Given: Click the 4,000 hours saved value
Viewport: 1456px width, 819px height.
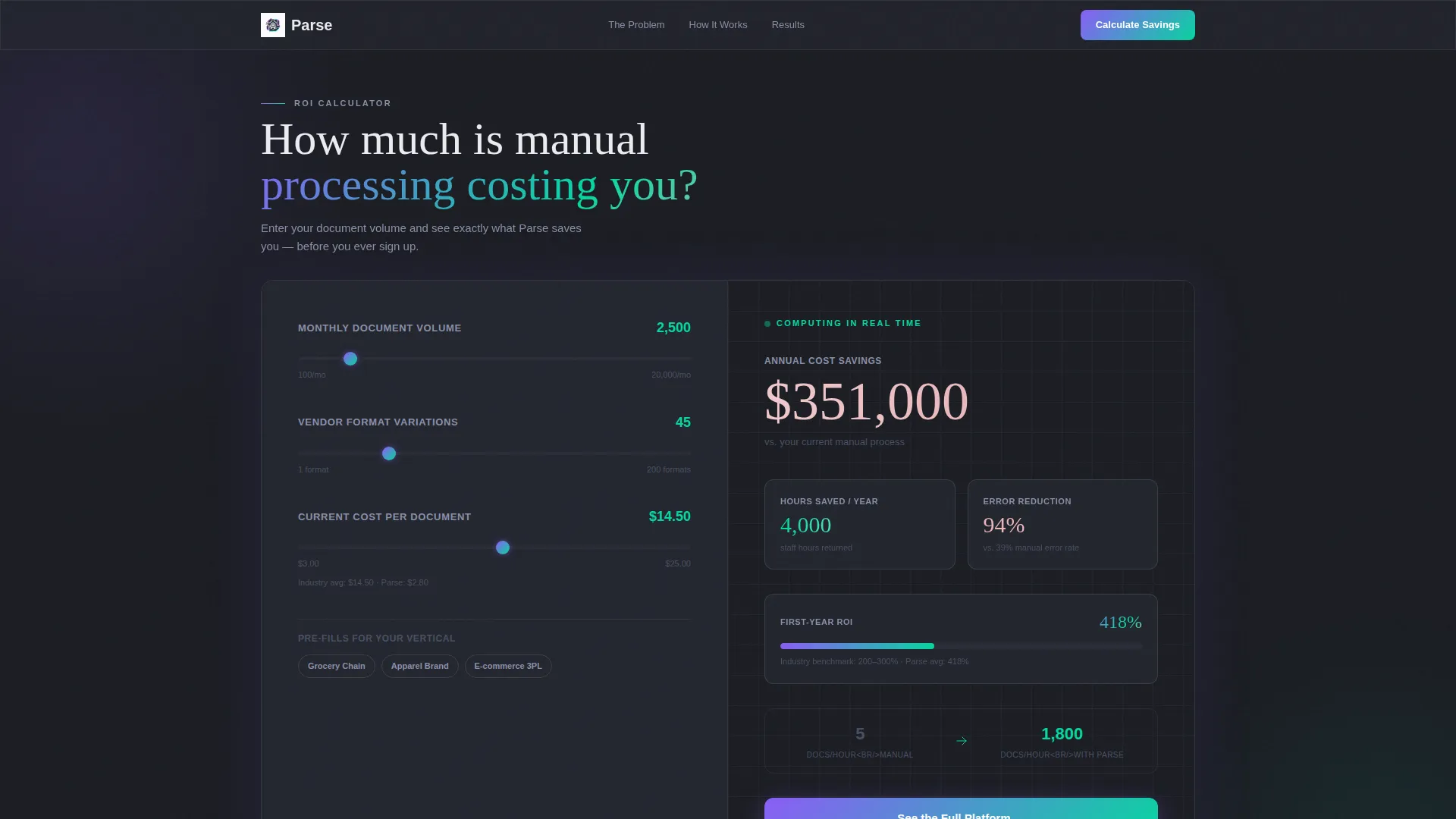Looking at the screenshot, I should [x=805, y=525].
